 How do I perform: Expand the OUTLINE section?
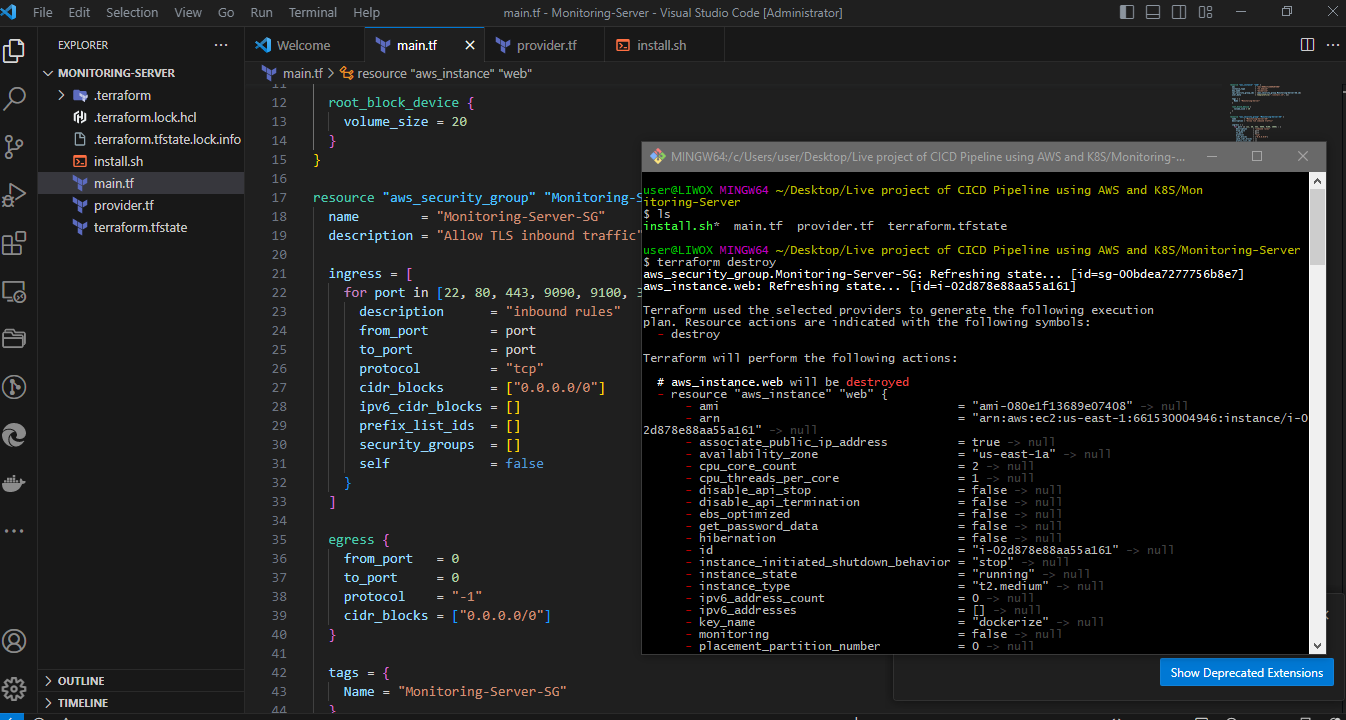(x=81, y=681)
